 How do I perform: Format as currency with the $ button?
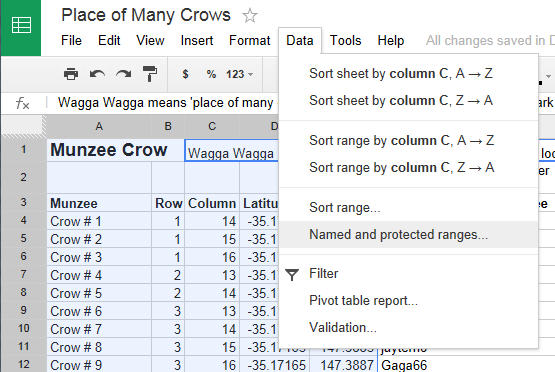[185, 74]
